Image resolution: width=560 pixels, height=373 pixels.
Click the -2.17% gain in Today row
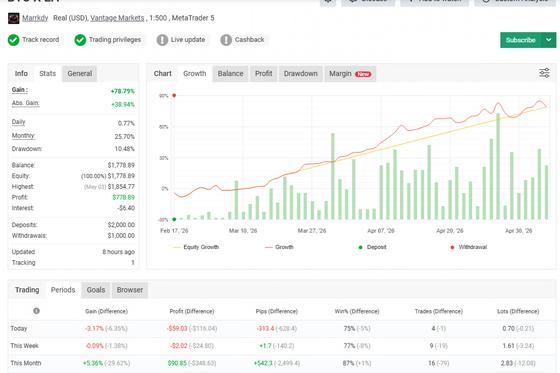[x=94, y=328]
